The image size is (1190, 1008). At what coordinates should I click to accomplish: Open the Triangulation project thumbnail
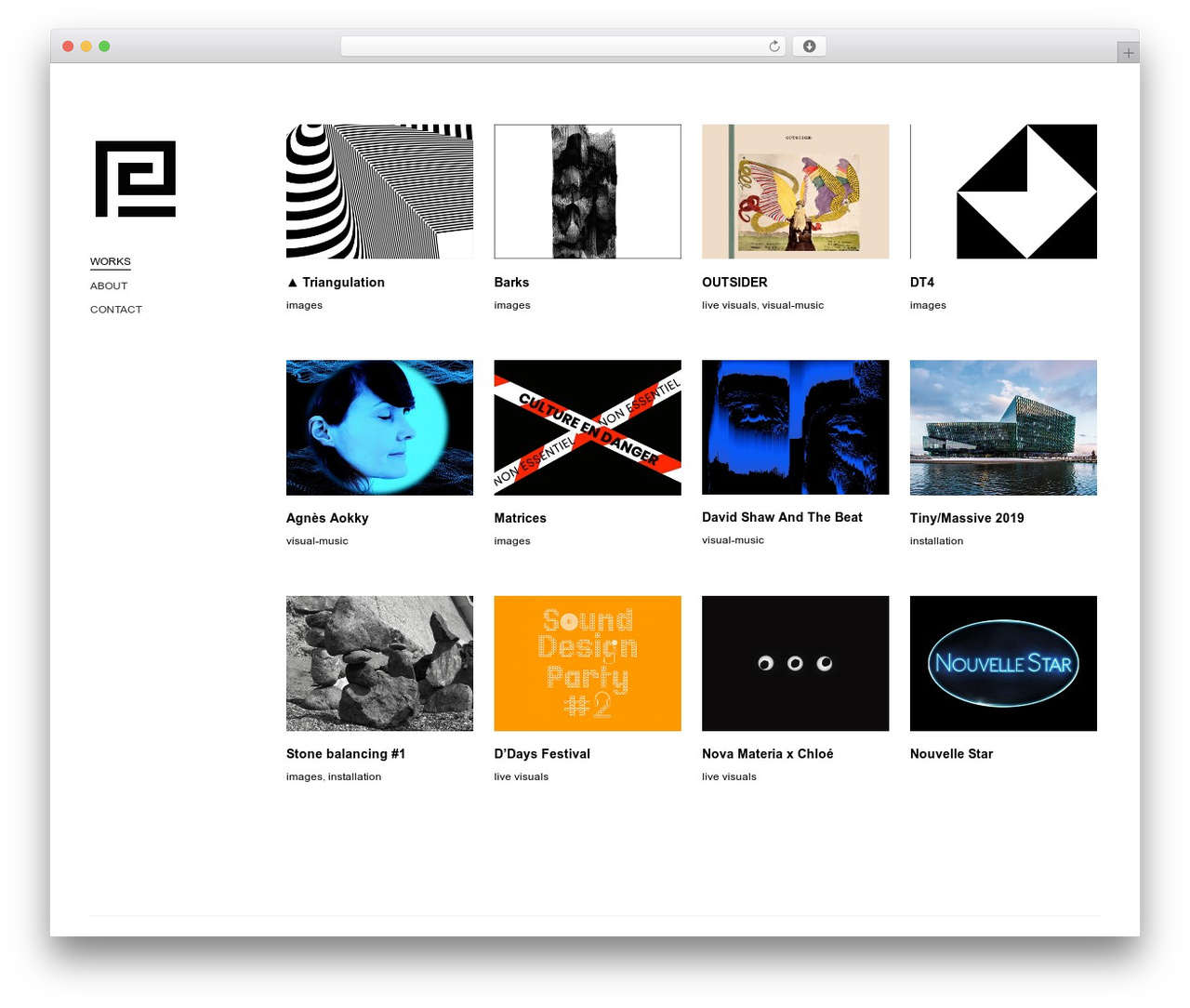[379, 192]
